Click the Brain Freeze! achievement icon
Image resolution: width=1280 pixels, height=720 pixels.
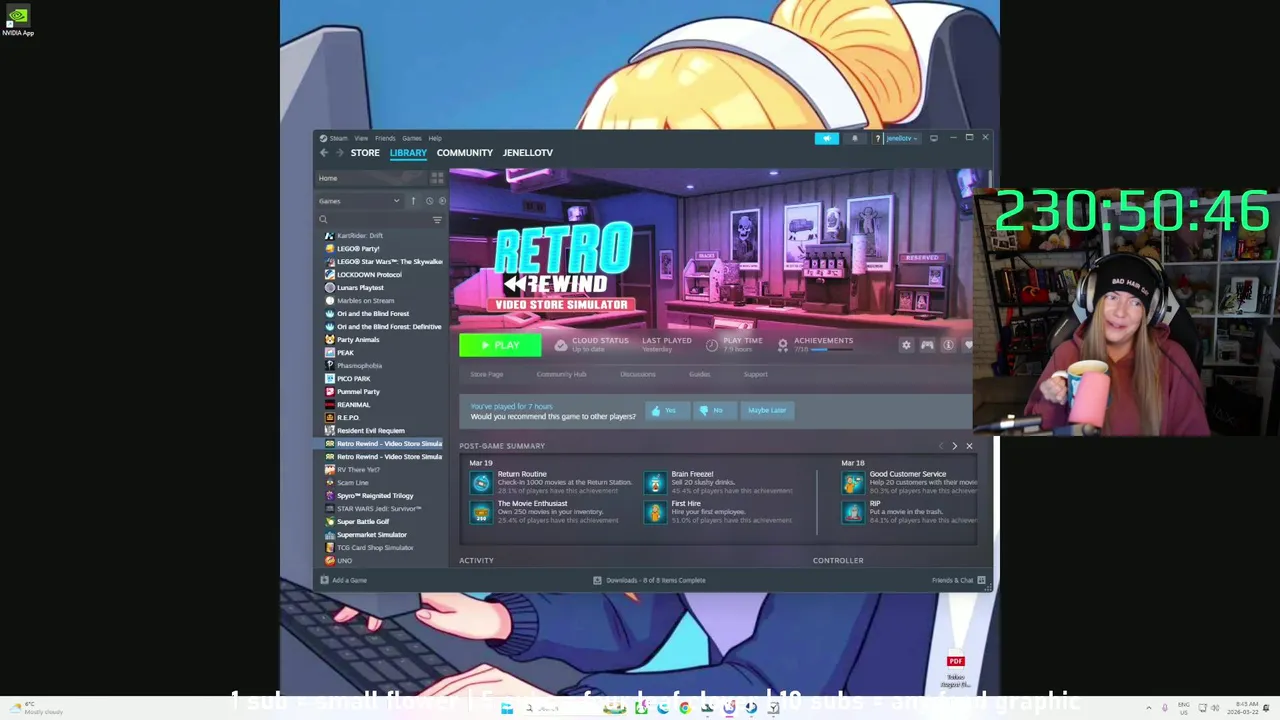pos(655,483)
